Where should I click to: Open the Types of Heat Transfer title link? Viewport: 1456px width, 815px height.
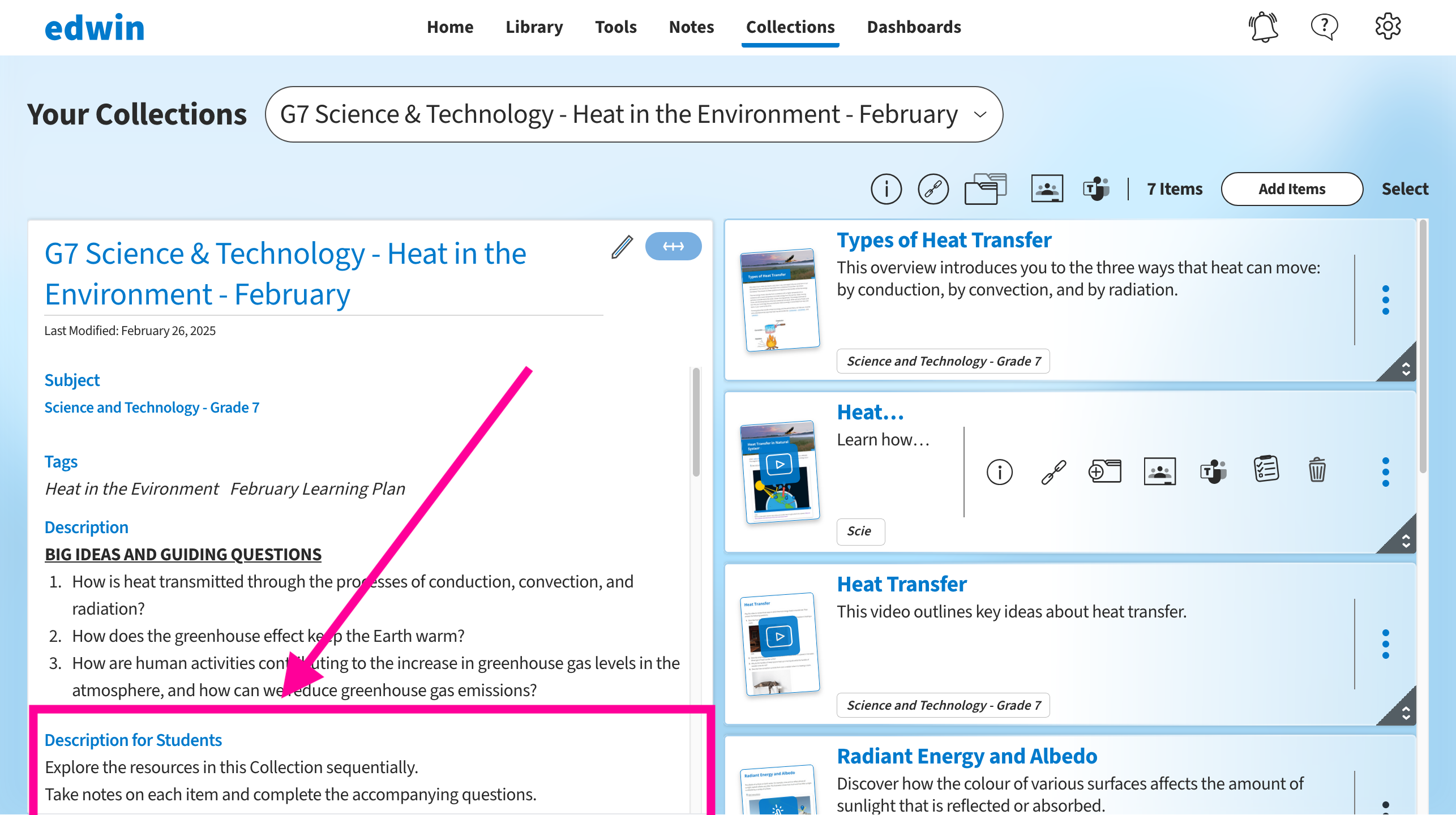point(944,240)
